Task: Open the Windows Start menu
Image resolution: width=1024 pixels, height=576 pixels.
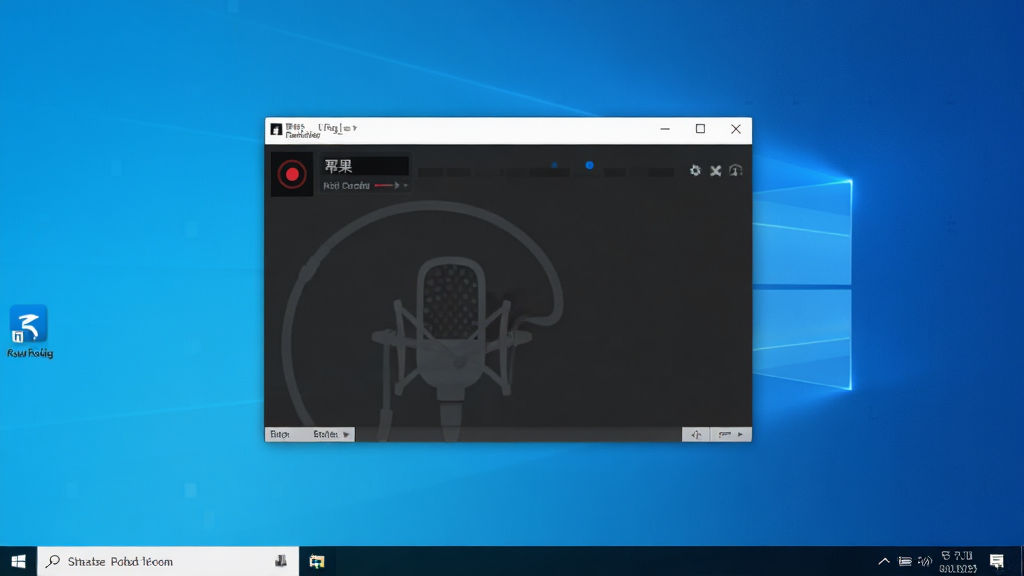Action: [x=18, y=561]
